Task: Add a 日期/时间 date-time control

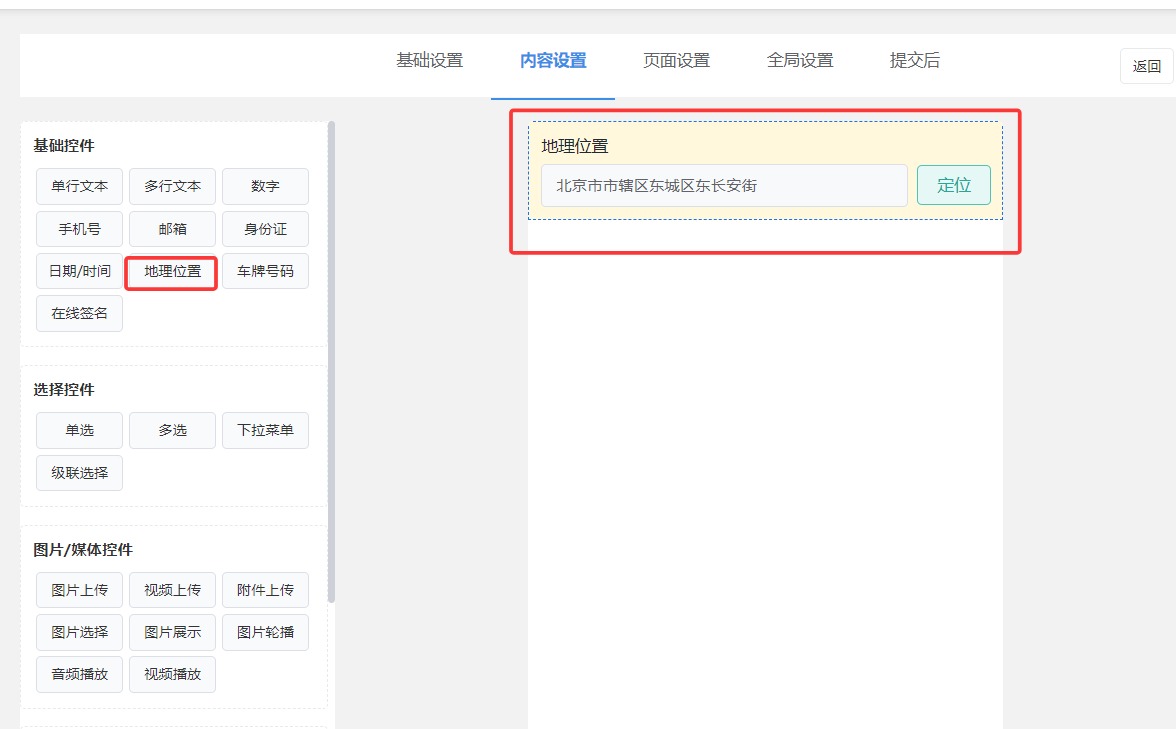Action: click(x=79, y=270)
